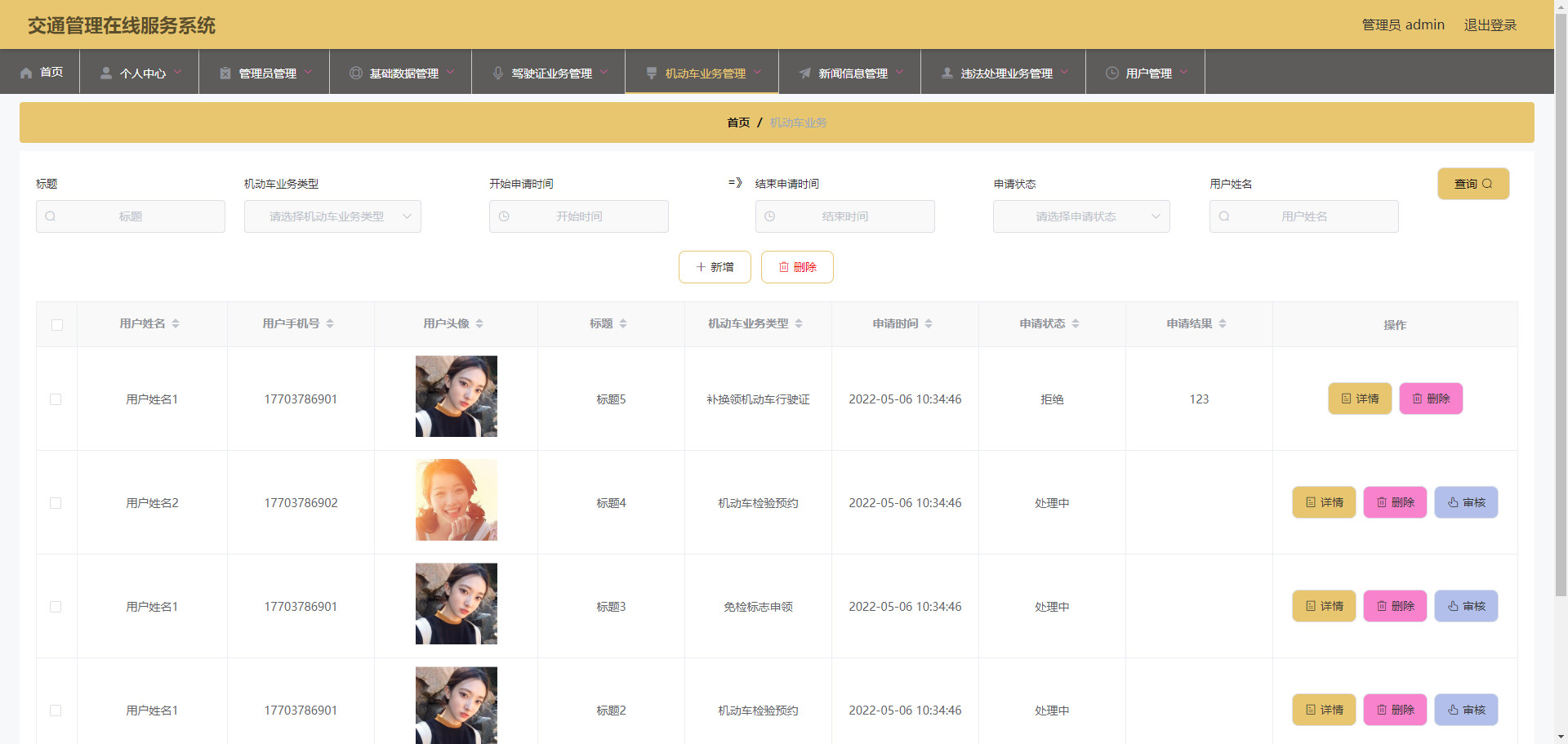The width and height of the screenshot is (1568, 744).
Task: Click the 标题 search input field
Action: coord(131,216)
